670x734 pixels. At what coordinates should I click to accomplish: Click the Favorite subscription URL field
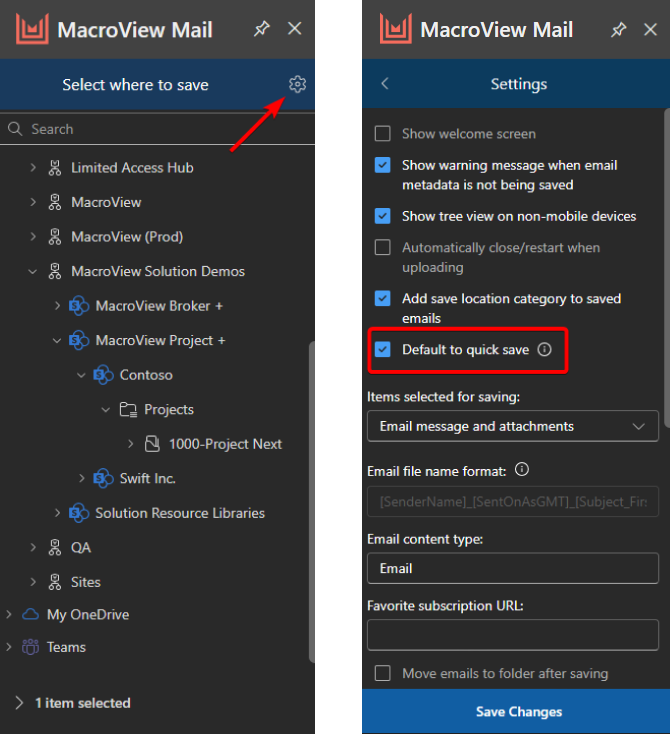[x=513, y=635]
